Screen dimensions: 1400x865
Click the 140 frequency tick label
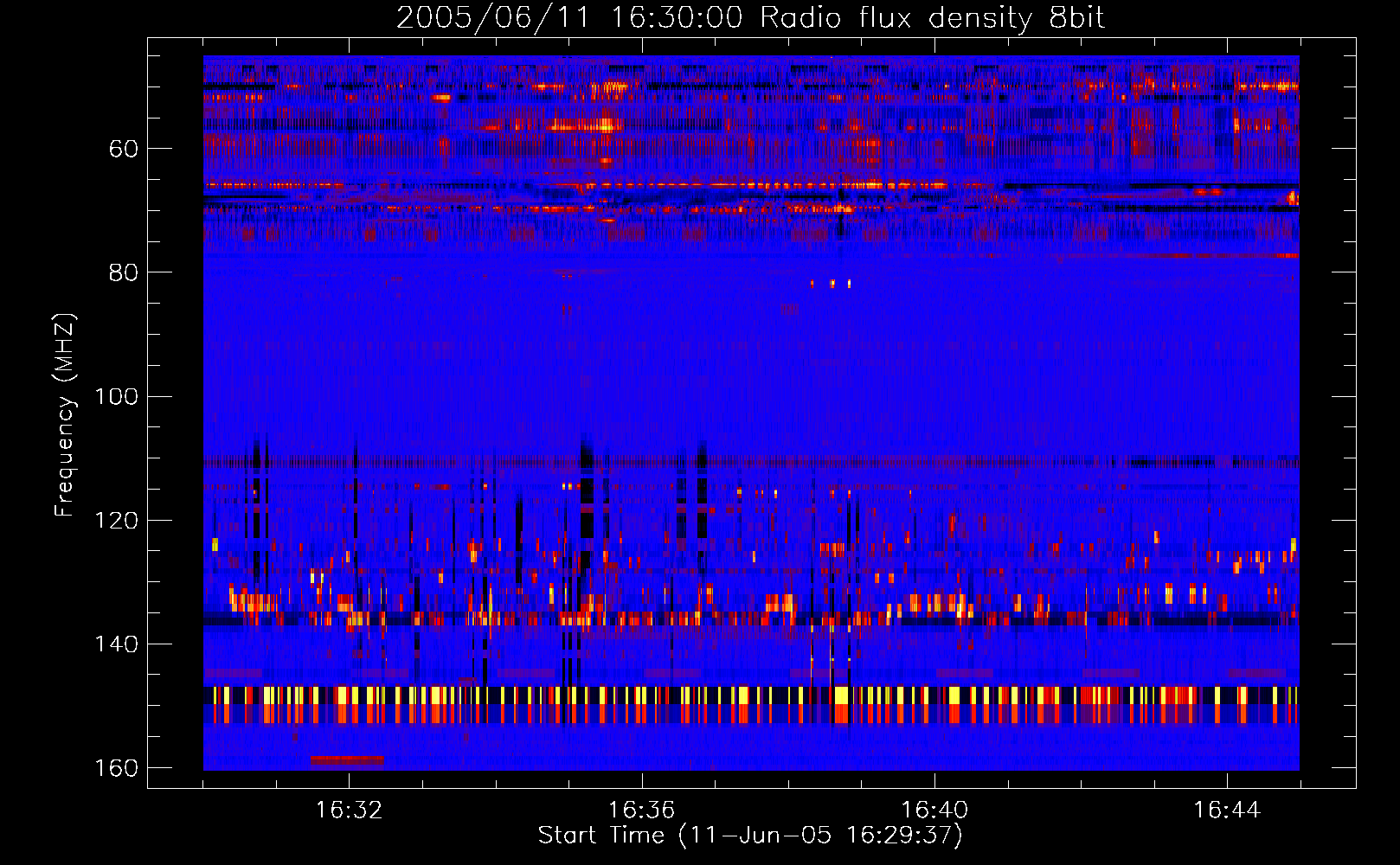click(117, 644)
